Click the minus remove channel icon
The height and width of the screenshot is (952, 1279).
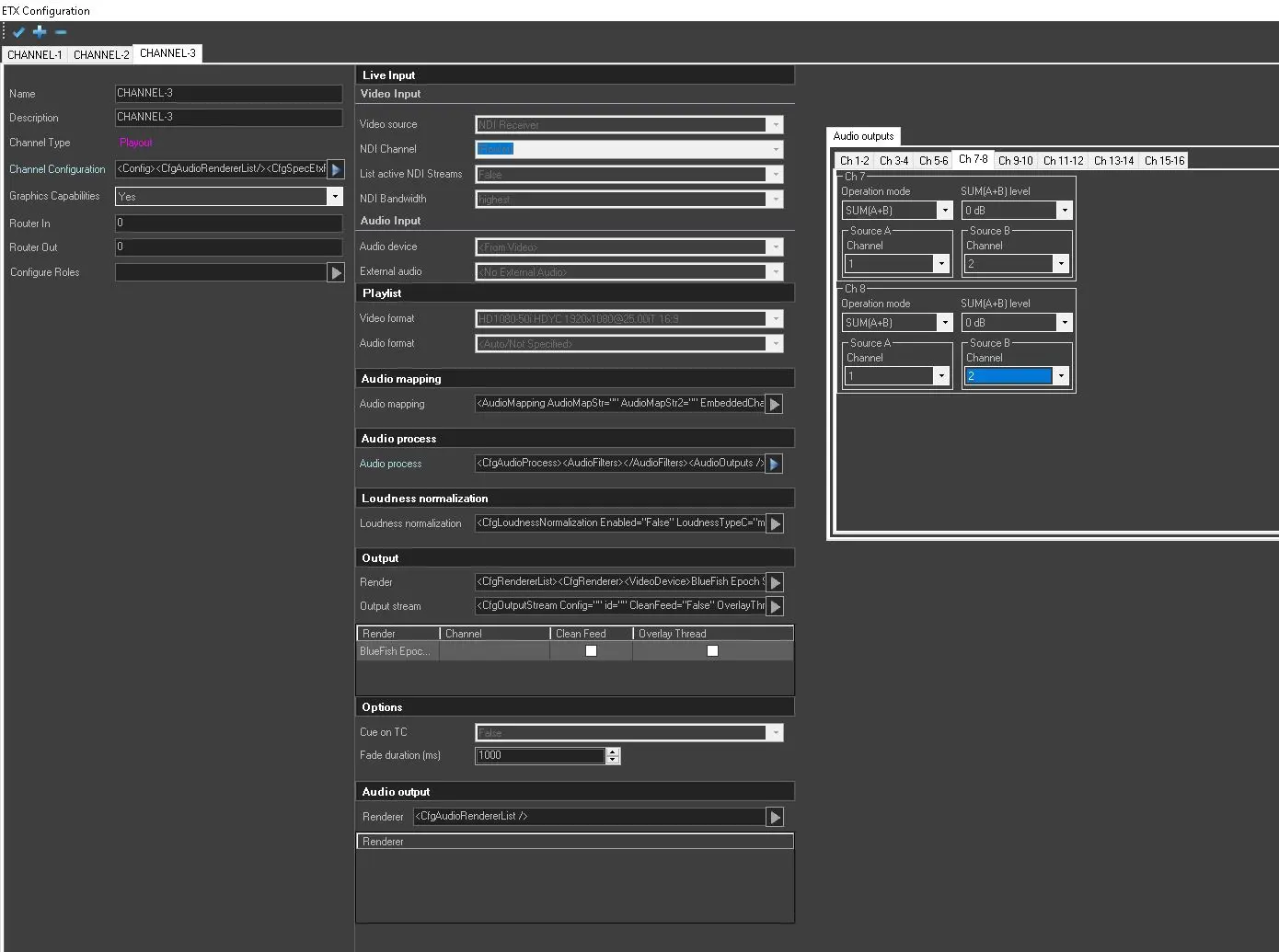[61, 32]
